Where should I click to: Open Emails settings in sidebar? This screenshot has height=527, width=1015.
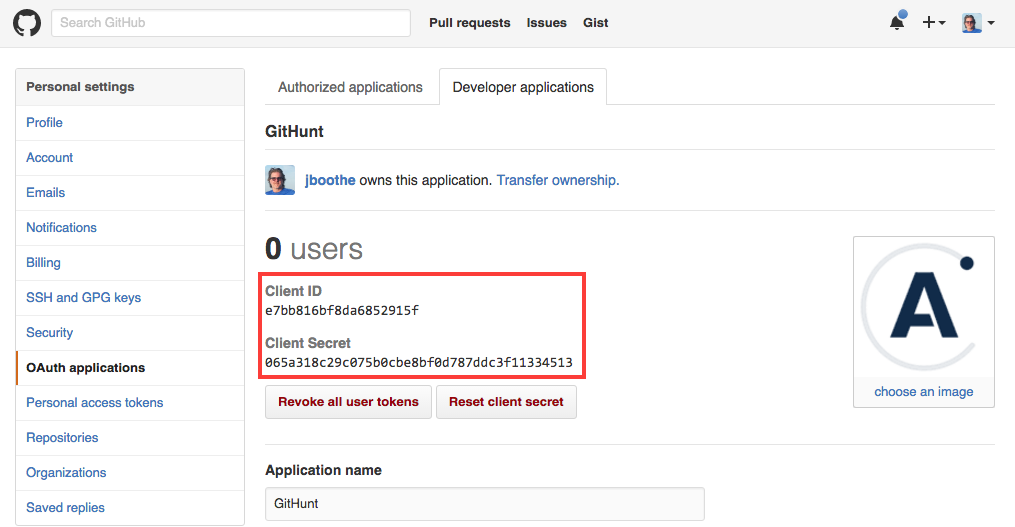tap(130, 192)
